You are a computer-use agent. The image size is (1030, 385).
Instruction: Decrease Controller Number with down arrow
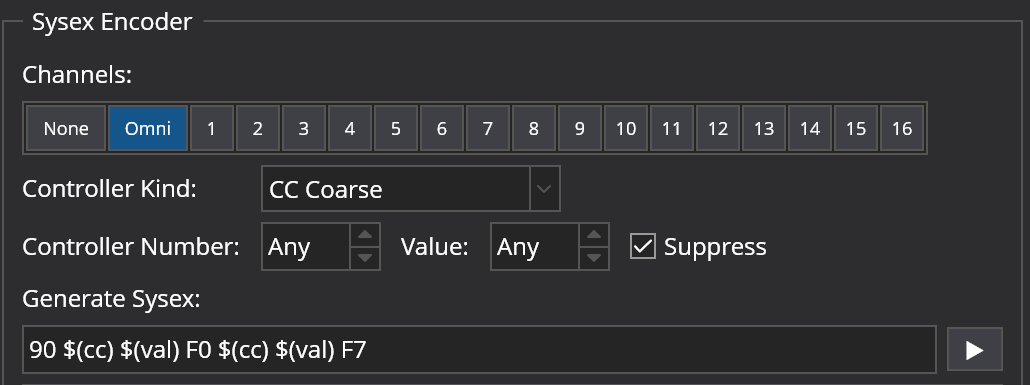(365, 258)
